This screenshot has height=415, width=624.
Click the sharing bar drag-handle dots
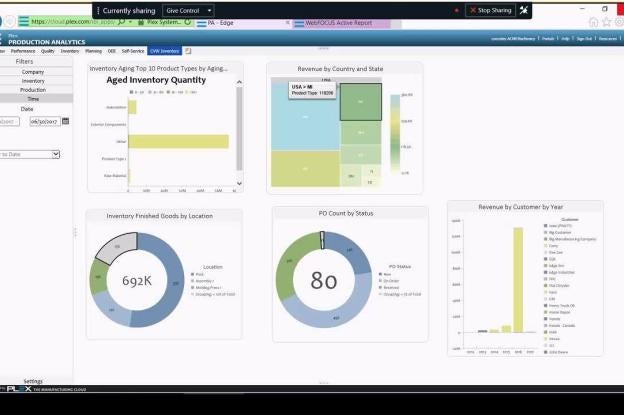coord(98,11)
